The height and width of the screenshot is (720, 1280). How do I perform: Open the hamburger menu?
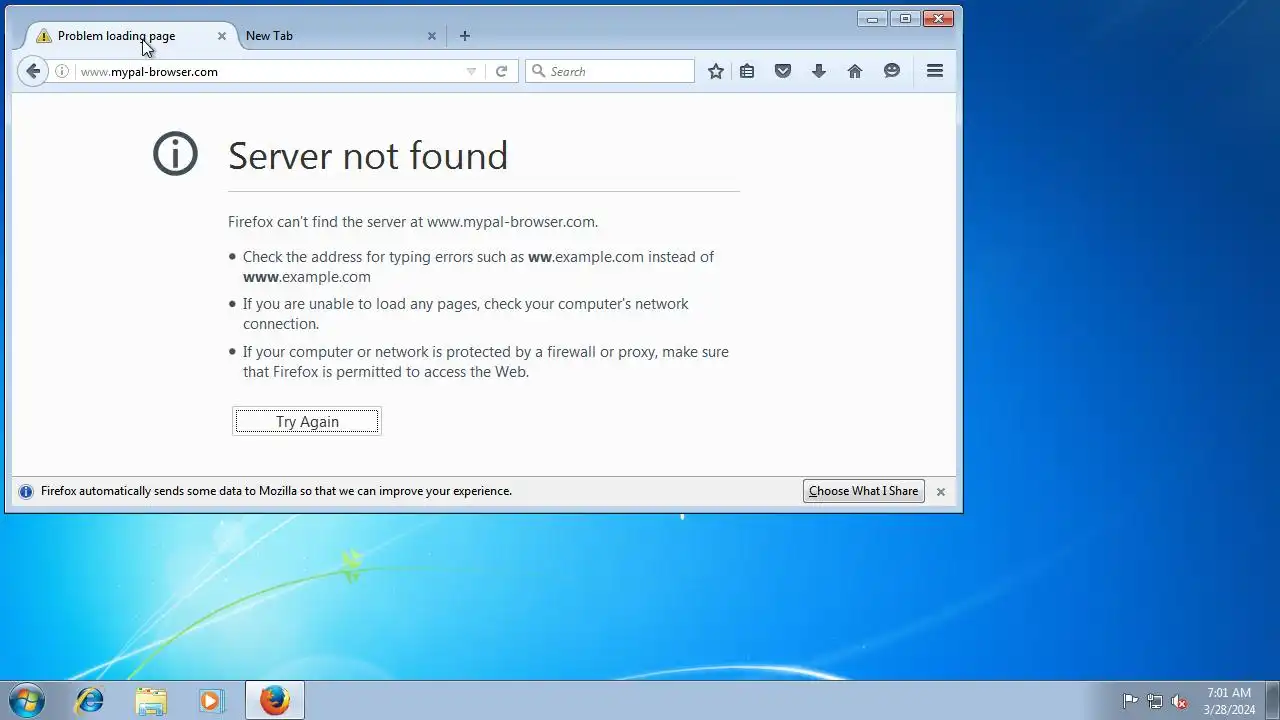[x=935, y=71]
